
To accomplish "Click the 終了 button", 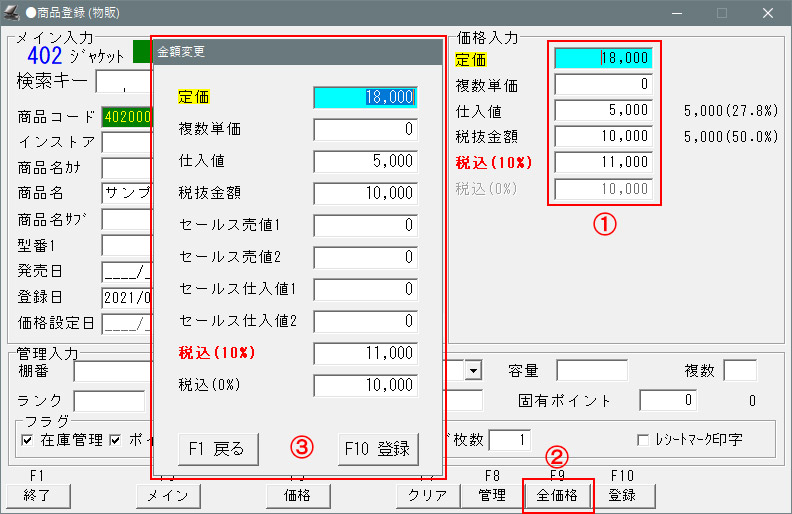I will (x=38, y=495).
